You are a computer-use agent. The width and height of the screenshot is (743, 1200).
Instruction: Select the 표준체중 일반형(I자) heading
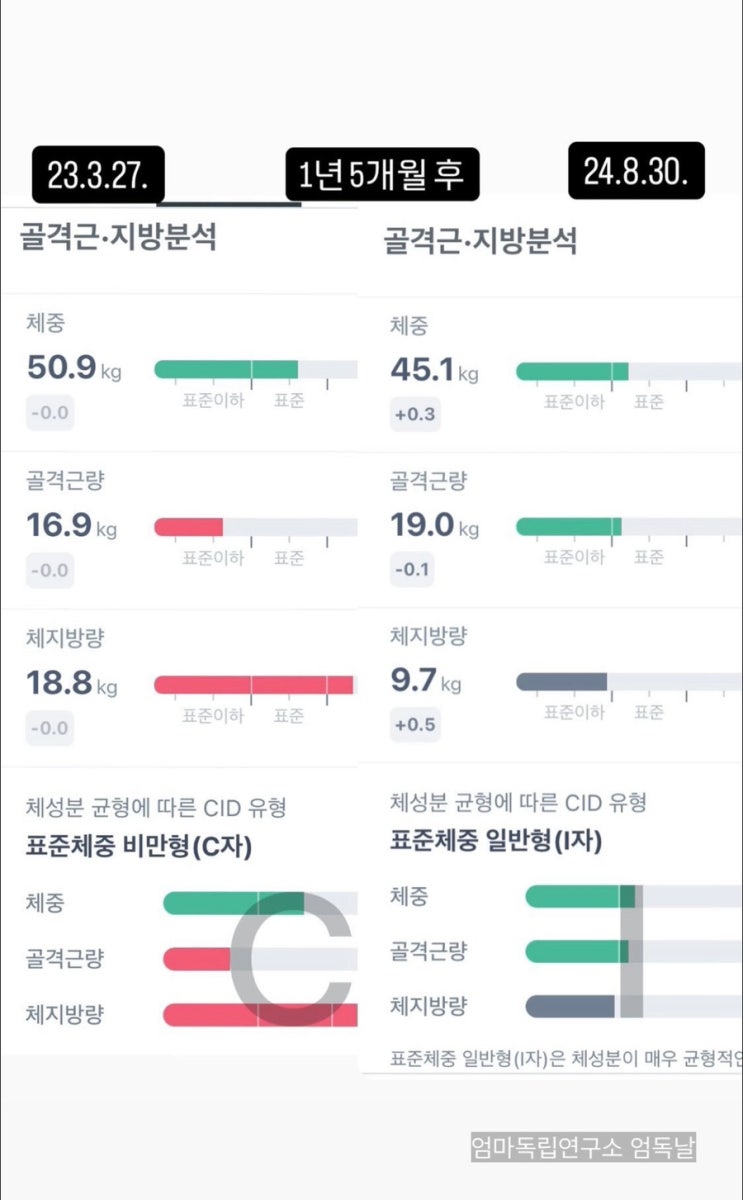[495, 842]
